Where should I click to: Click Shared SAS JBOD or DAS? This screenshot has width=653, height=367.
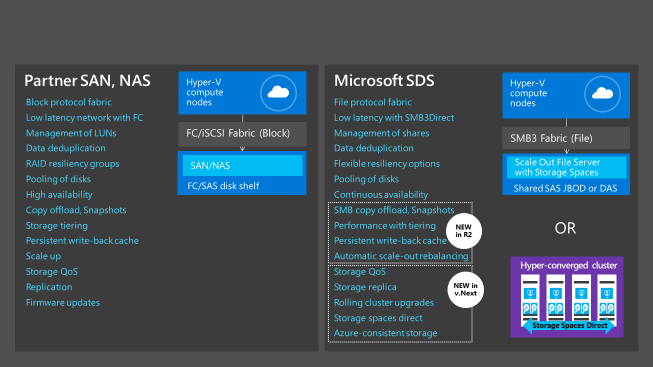(565, 188)
